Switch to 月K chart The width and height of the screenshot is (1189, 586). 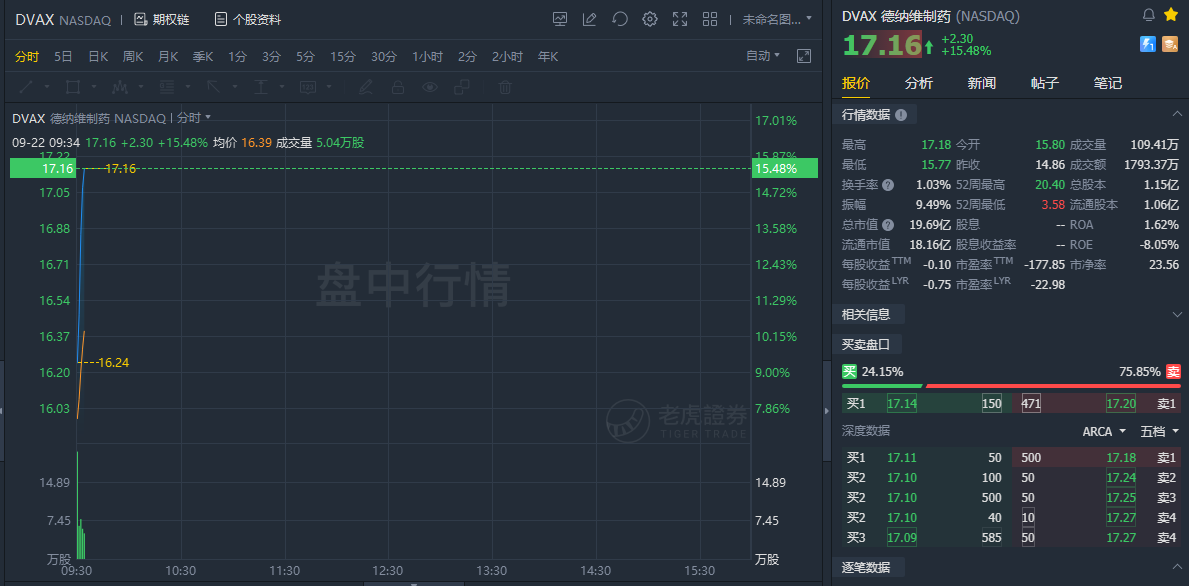[x=168, y=56]
